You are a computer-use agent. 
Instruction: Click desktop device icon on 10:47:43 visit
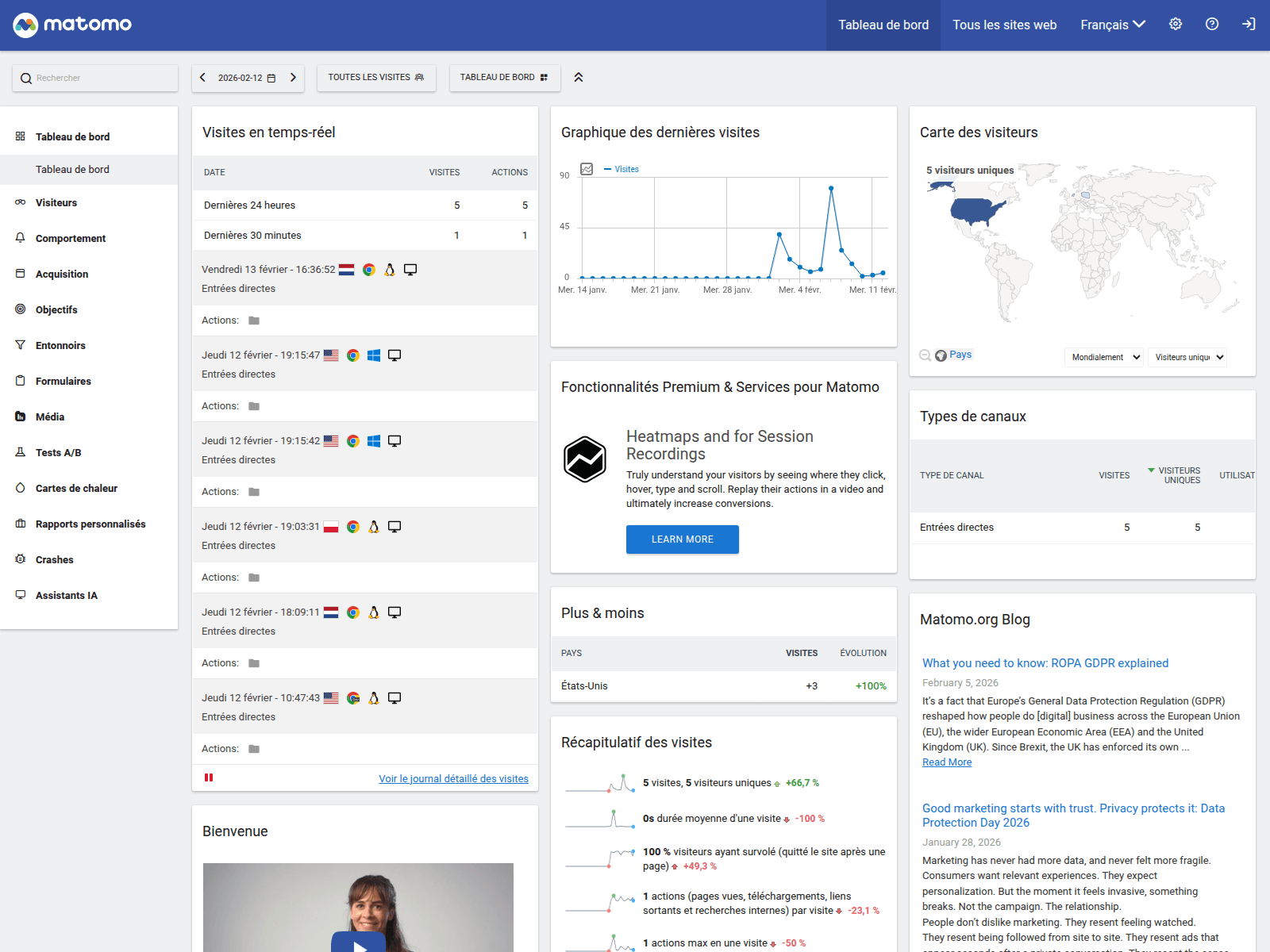coord(394,698)
